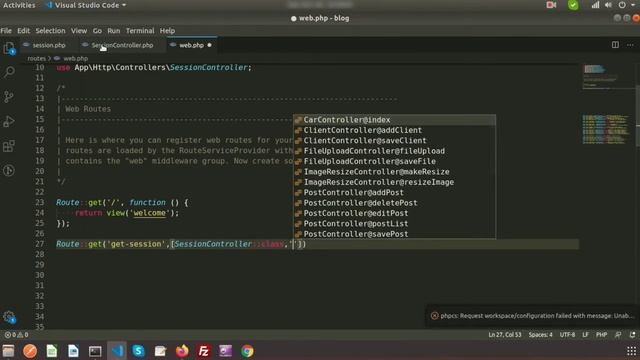Launch Google Chrome from the dock
Viewport: 640px width, 360px height.
click(247, 351)
